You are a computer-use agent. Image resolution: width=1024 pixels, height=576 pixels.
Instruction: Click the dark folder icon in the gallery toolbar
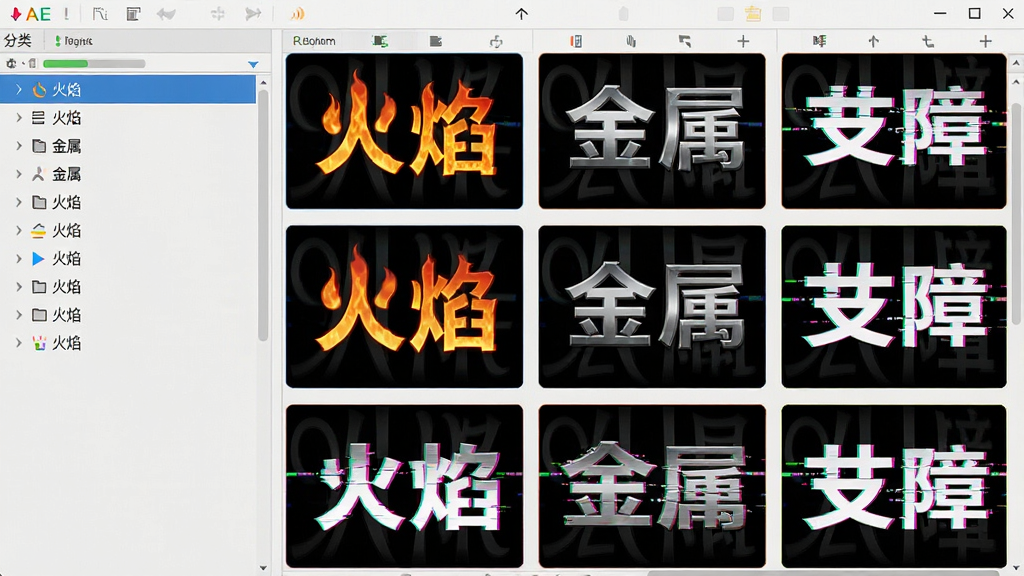[436, 41]
